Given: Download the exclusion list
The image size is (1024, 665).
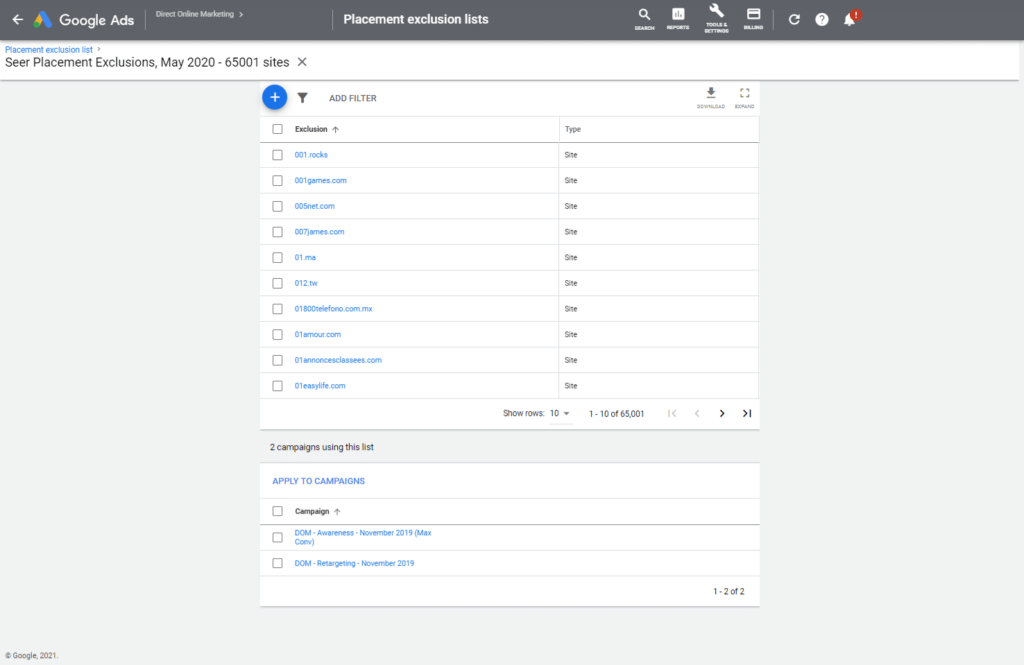Looking at the screenshot, I should (710, 95).
